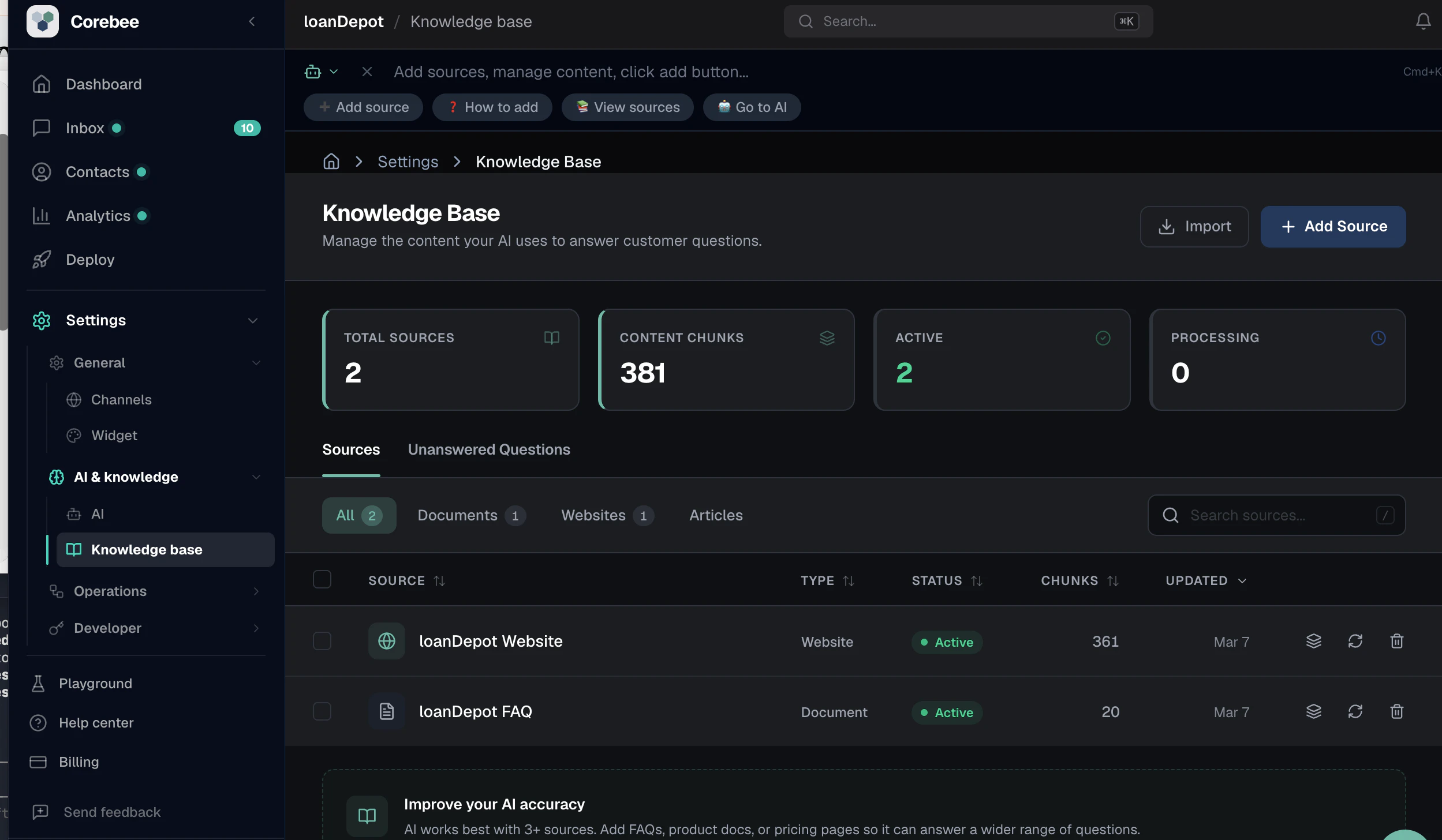Refresh the loanDepot FAQ source
Screen dimensions: 1442x840
[x=1355, y=711]
